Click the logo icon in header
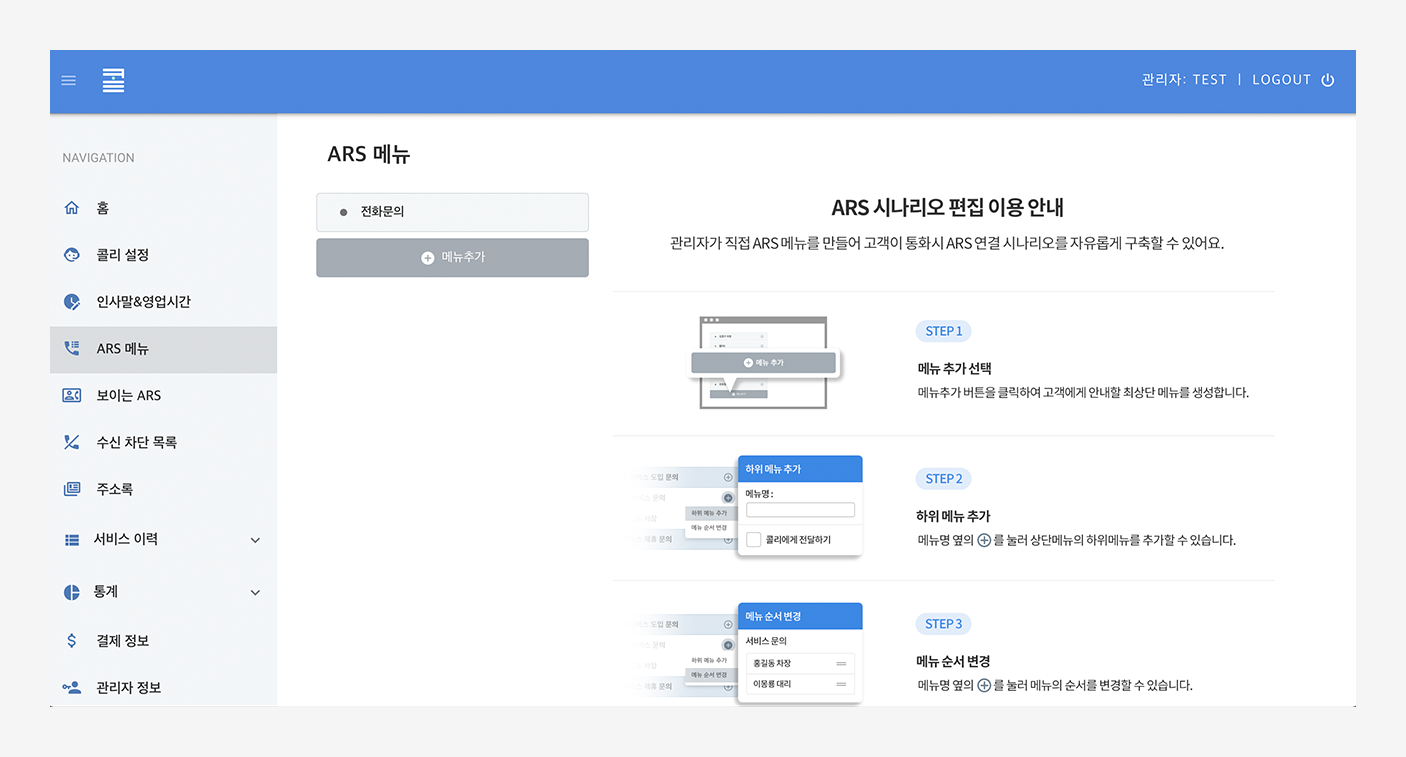Image resolution: width=1406 pixels, height=757 pixels. click(113, 80)
